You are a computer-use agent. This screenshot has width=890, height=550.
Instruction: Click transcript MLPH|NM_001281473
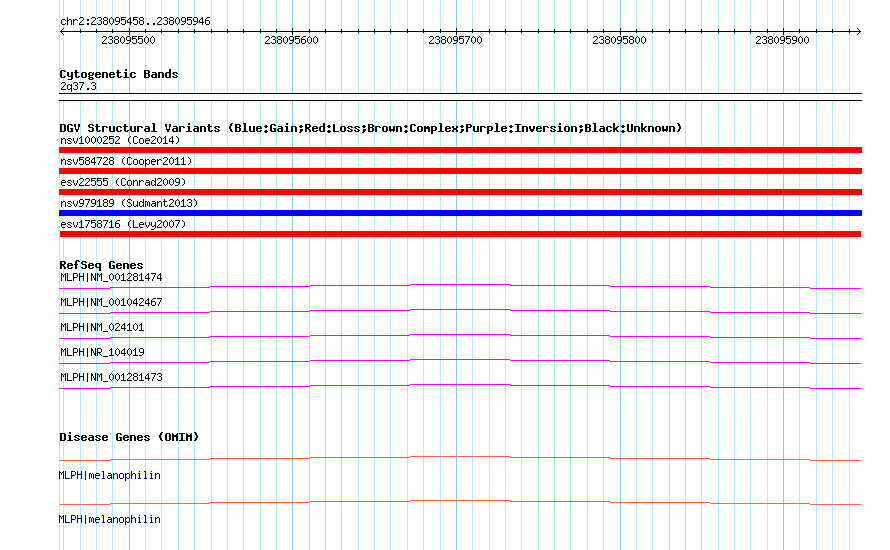tap(111, 377)
